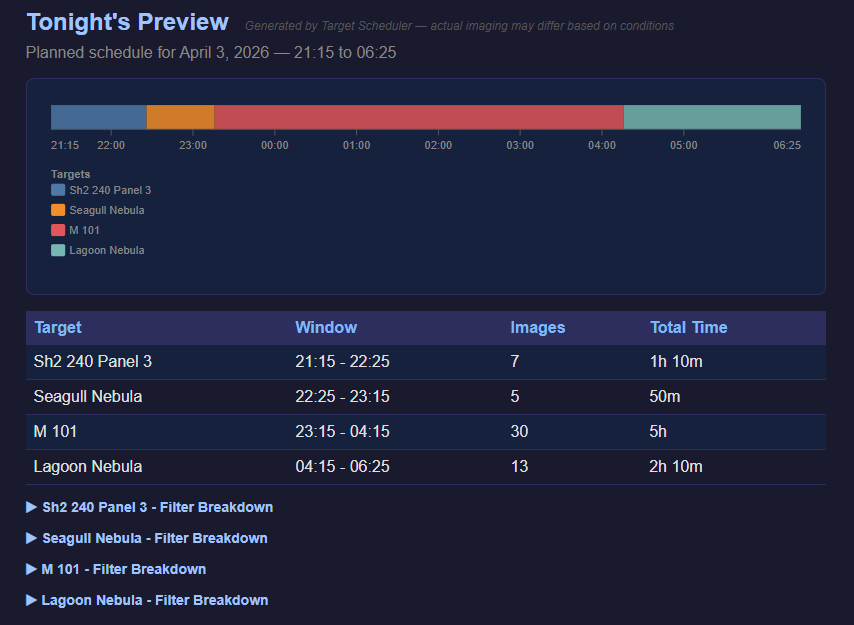The width and height of the screenshot is (854, 625).
Task: Select the M 101 table row
Action: point(425,432)
